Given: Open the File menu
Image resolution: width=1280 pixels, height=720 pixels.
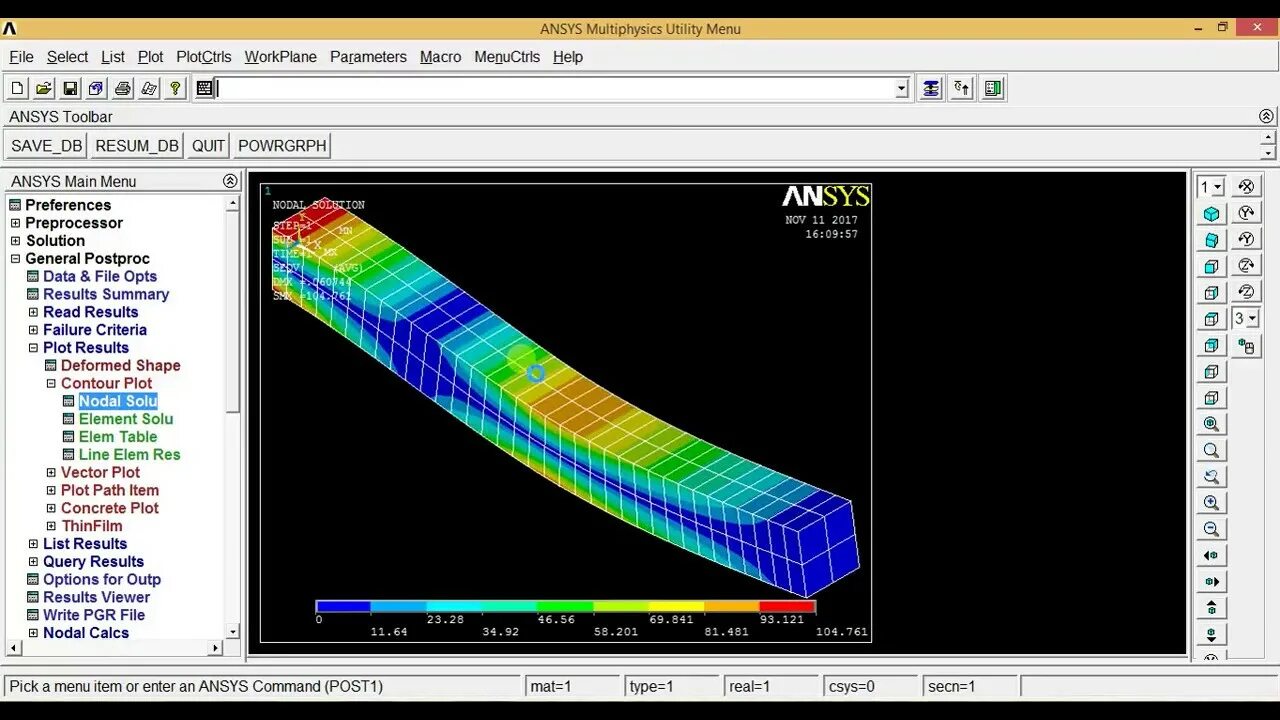Looking at the screenshot, I should [x=21, y=57].
